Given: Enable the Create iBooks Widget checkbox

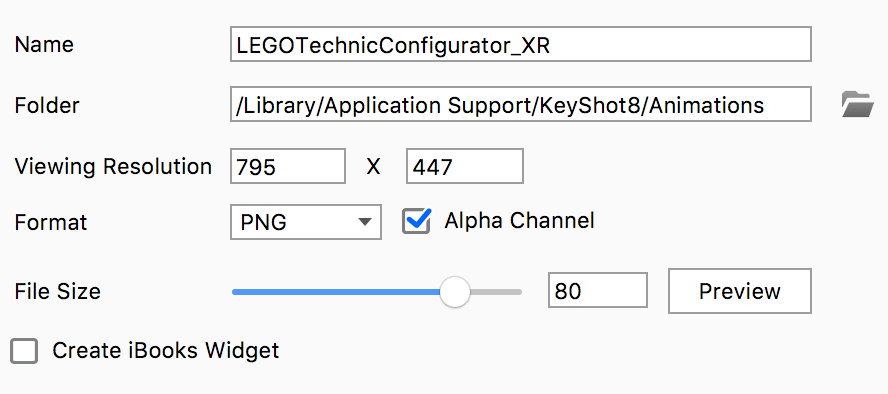Looking at the screenshot, I should 24,351.
